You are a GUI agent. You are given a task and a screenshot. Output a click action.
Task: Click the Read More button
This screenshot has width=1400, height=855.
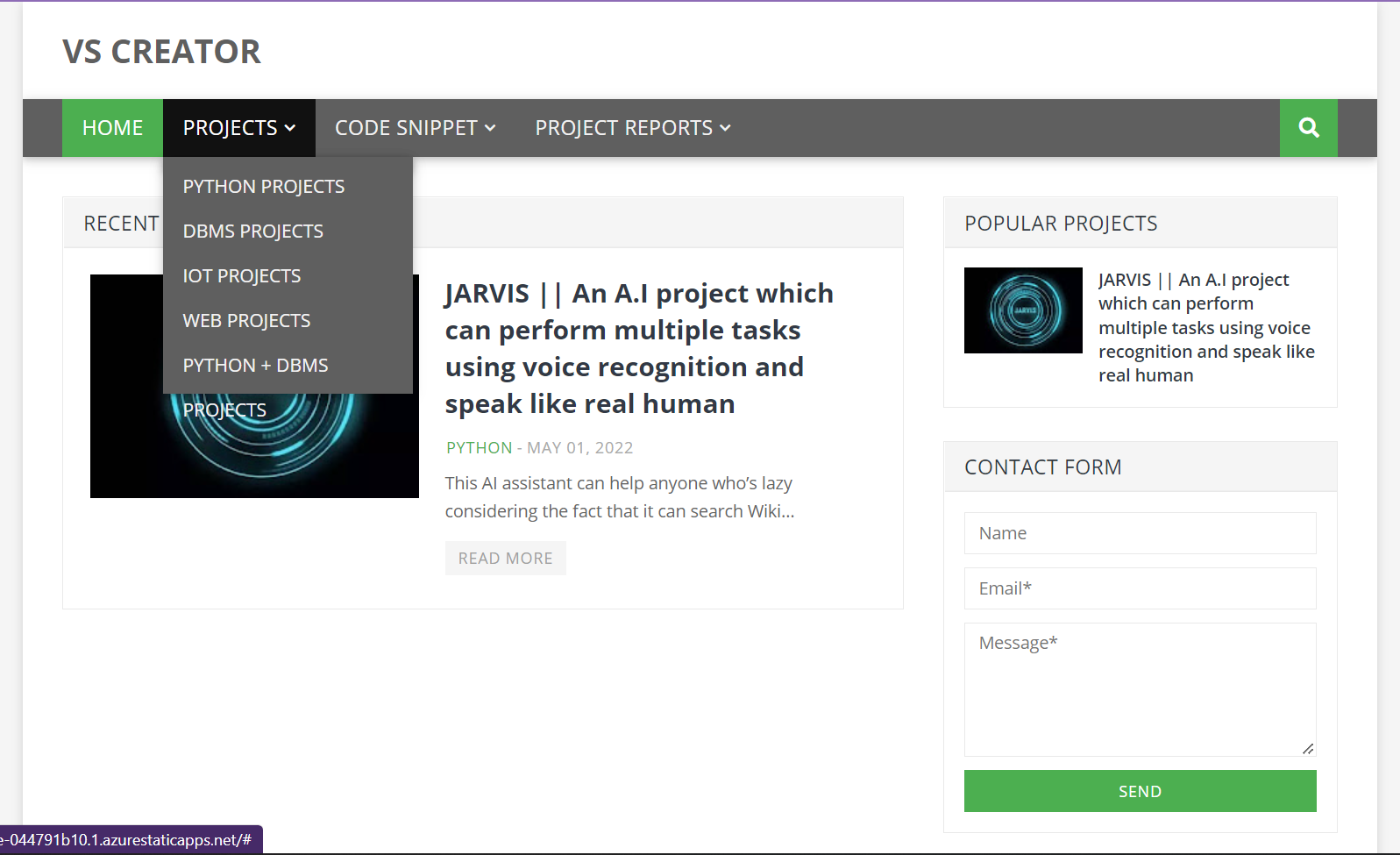[506, 559]
